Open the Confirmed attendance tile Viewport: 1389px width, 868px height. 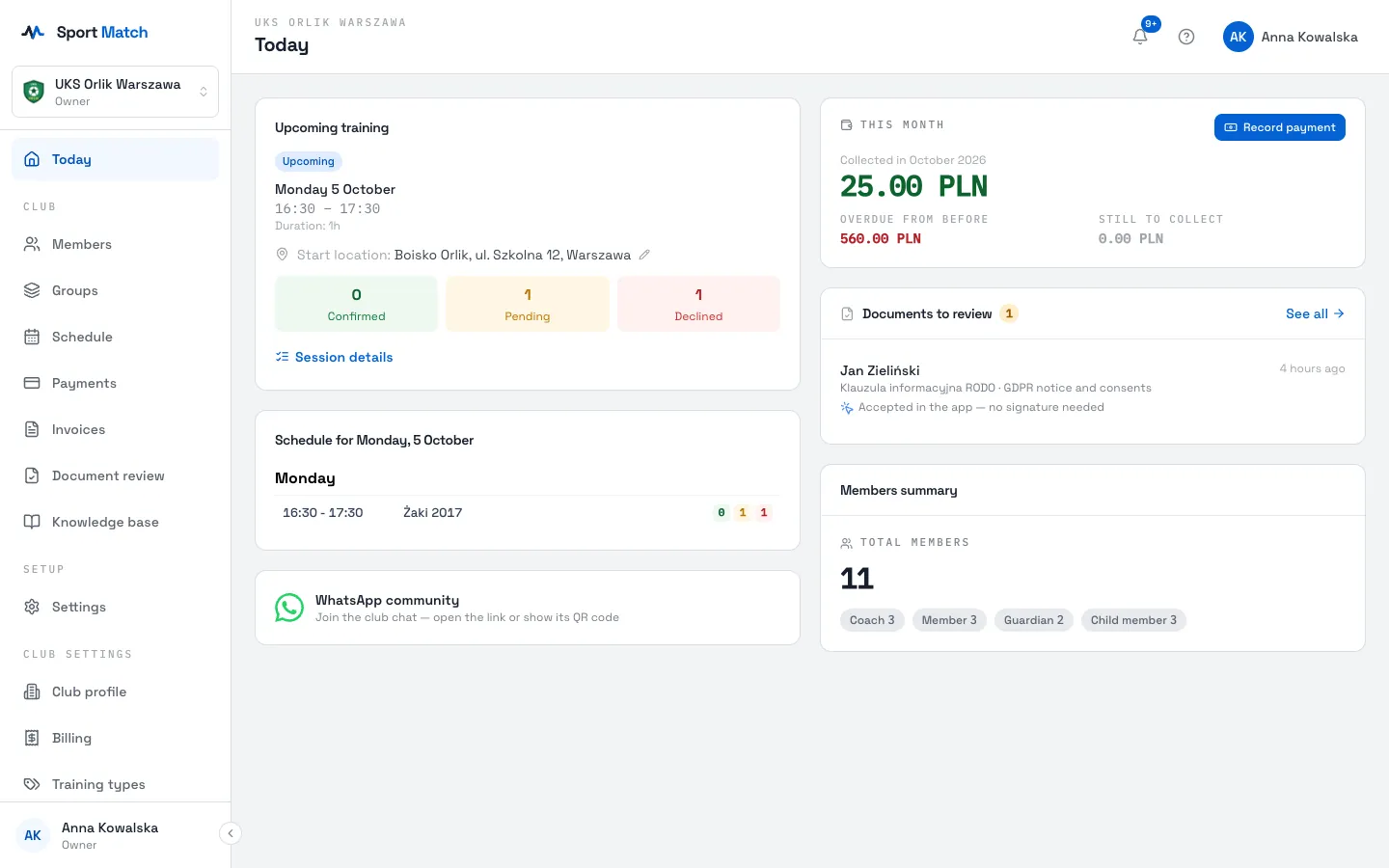356,304
